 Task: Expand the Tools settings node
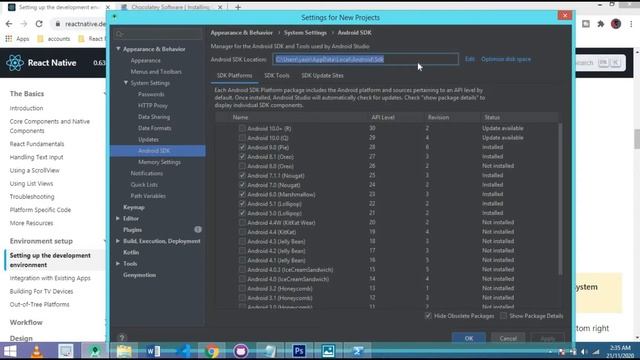[x=118, y=264]
